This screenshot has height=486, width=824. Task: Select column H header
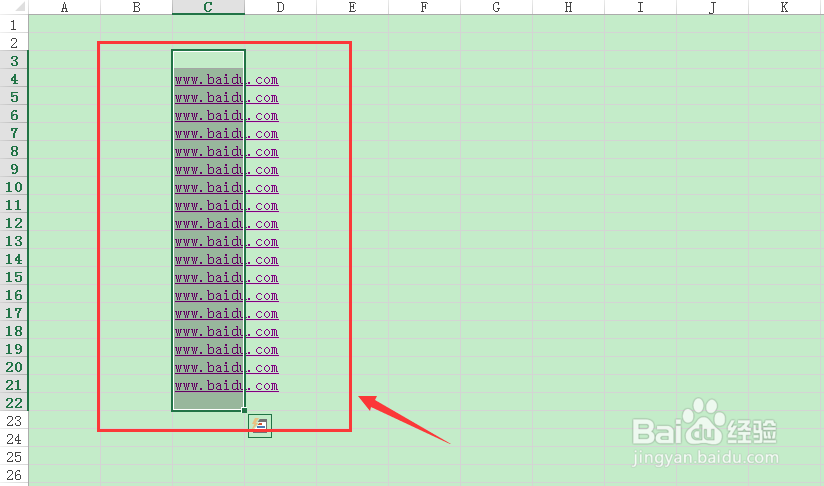click(569, 7)
